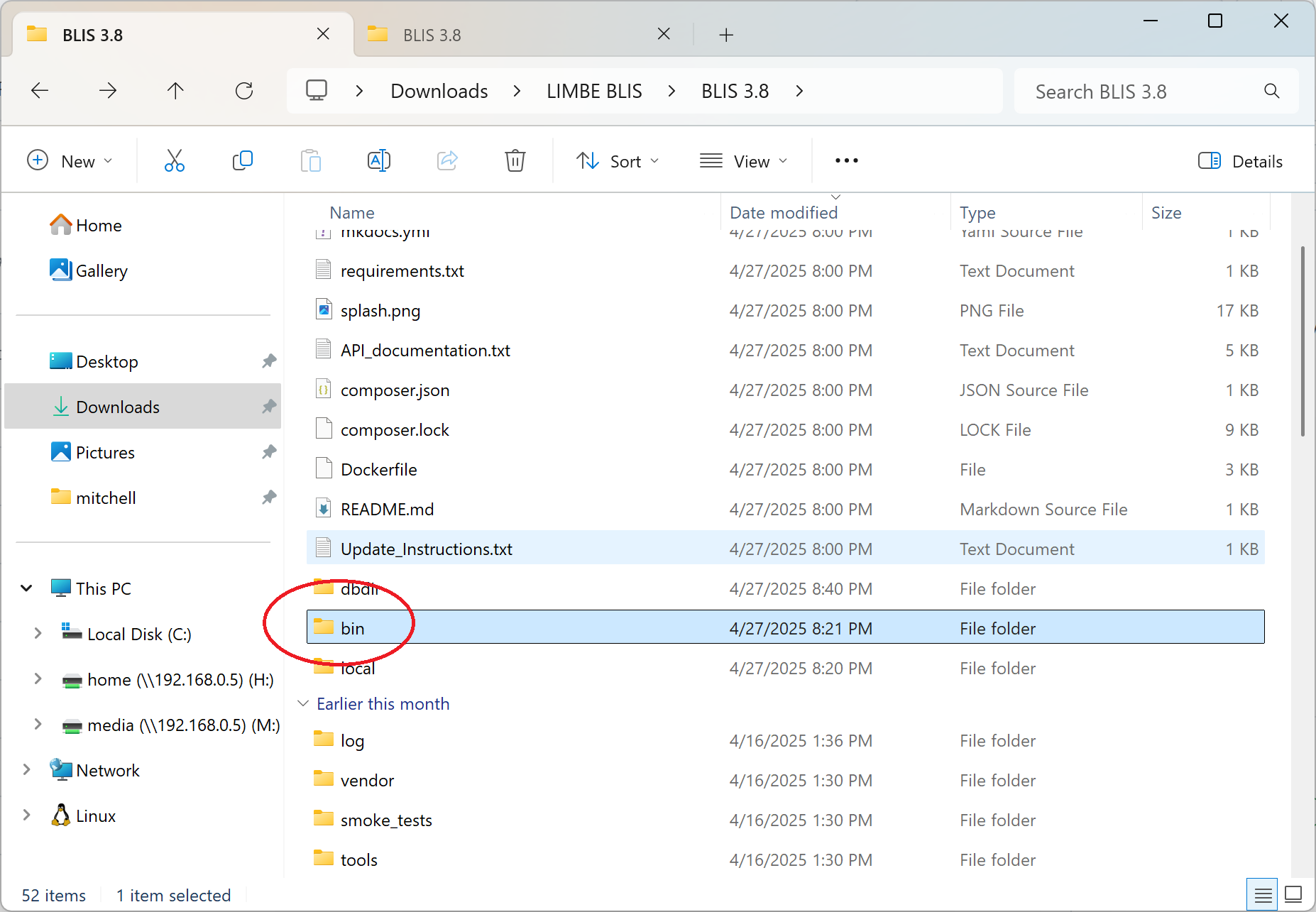Open the Sort dropdown menu
The image size is (1316, 912).
[618, 161]
